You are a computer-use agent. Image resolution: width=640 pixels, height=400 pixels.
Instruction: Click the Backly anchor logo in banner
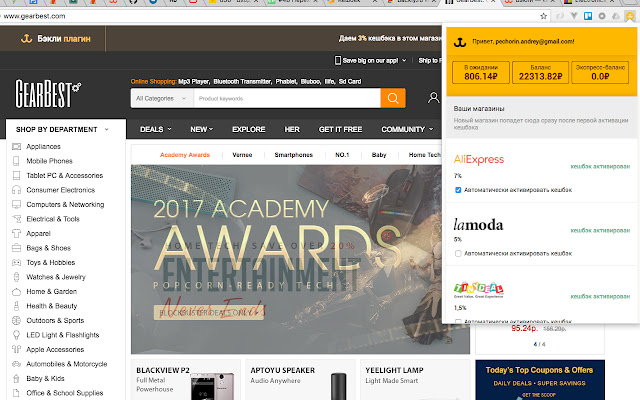27,39
